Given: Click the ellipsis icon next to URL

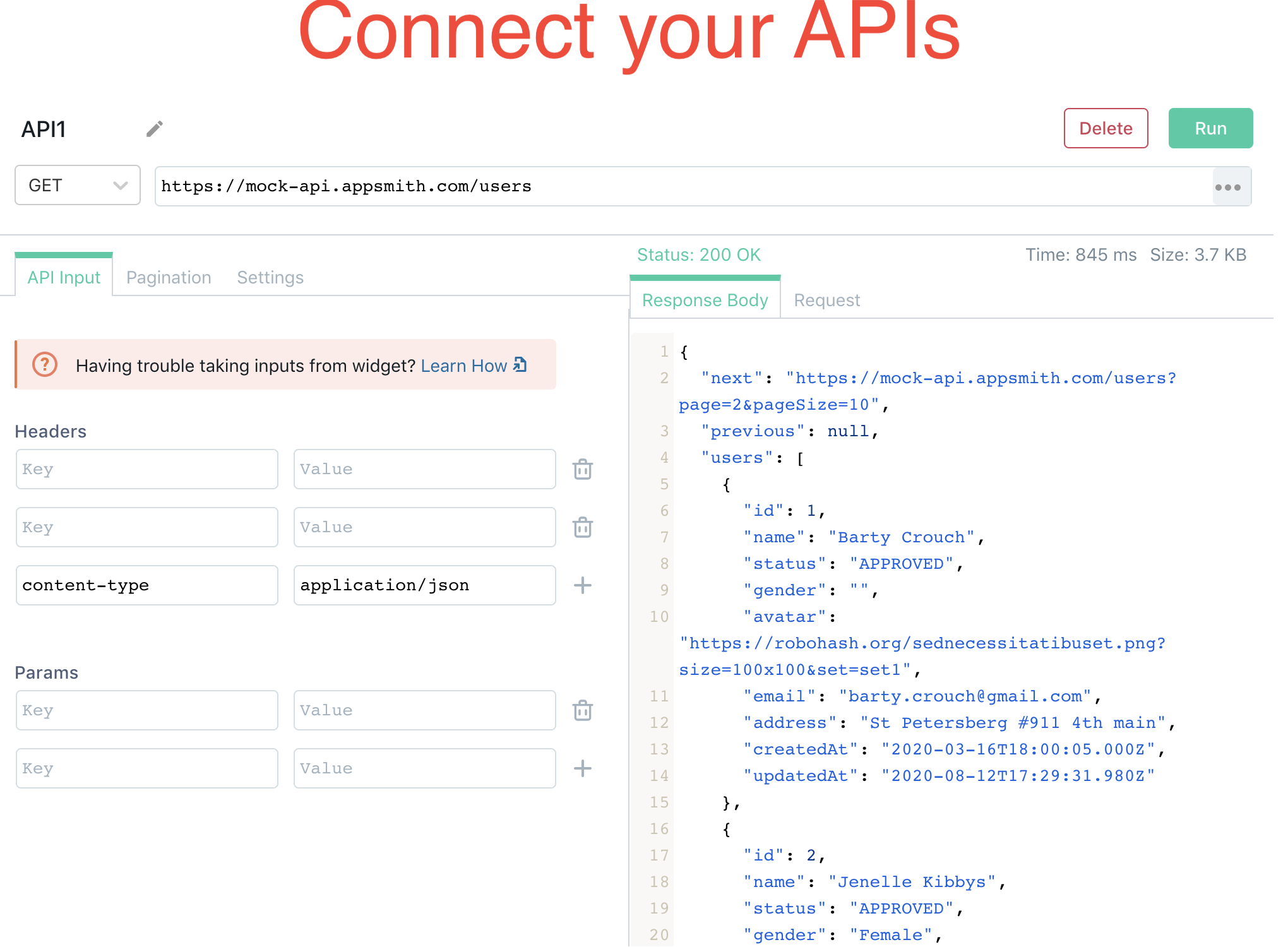Looking at the screenshot, I should [x=1229, y=186].
